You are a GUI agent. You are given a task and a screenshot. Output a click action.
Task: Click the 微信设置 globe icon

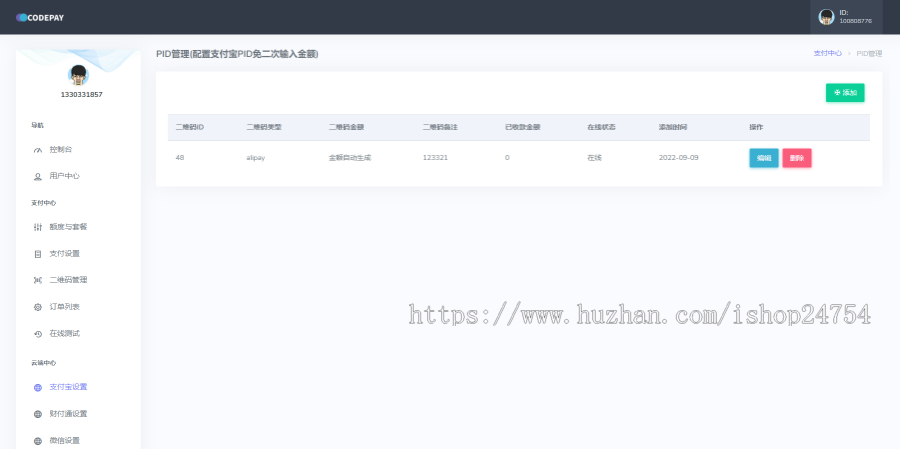tap(38, 441)
